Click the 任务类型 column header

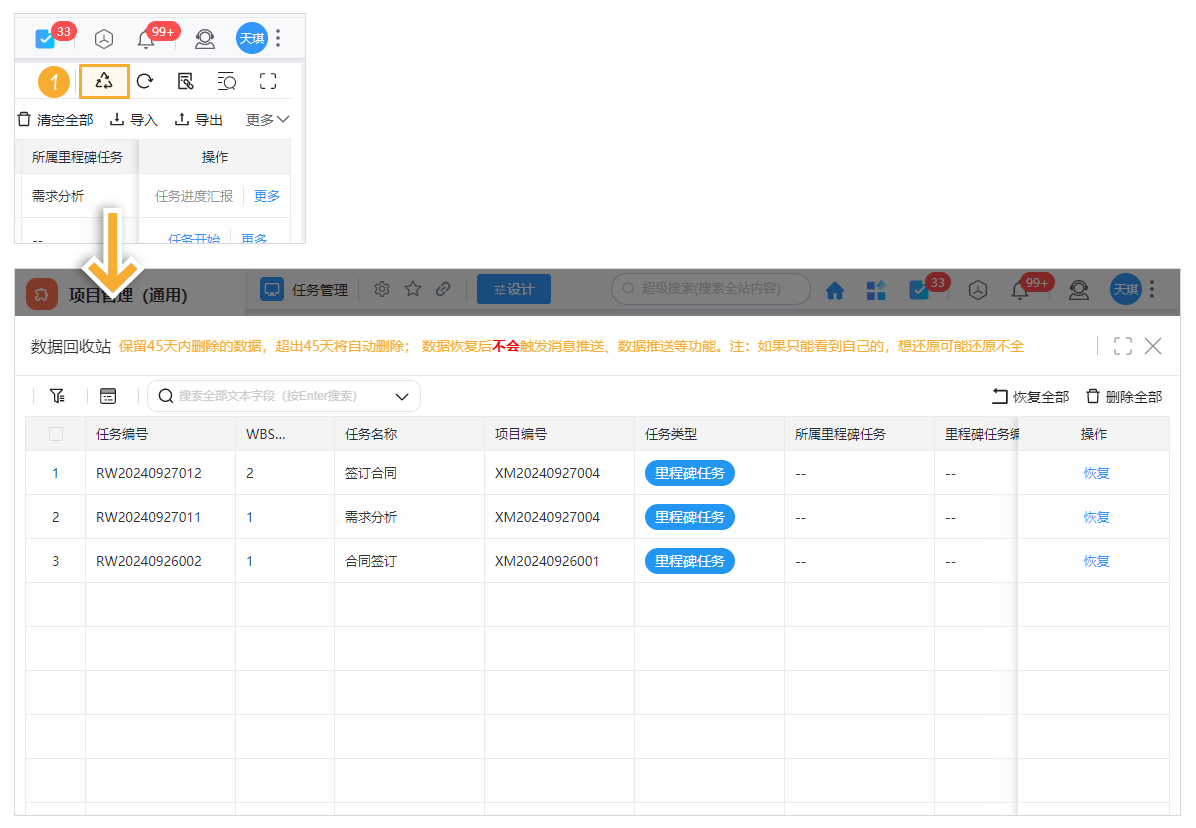(x=671, y=434)
